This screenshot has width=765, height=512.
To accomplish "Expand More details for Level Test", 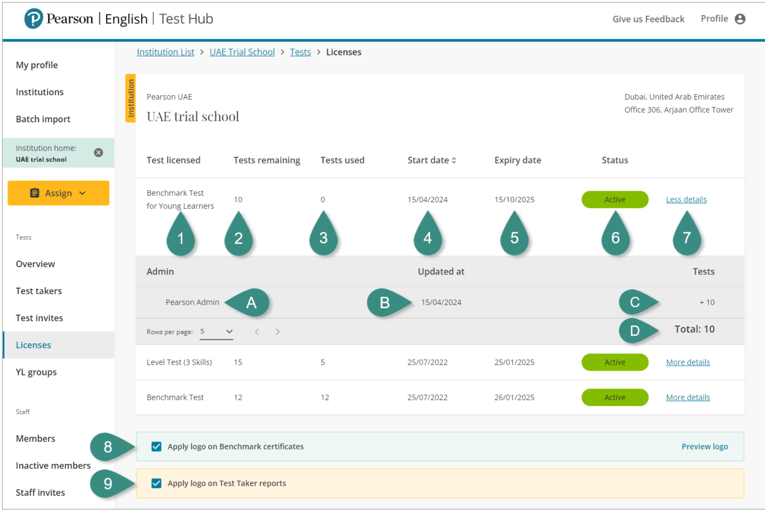I will [687, 362].
